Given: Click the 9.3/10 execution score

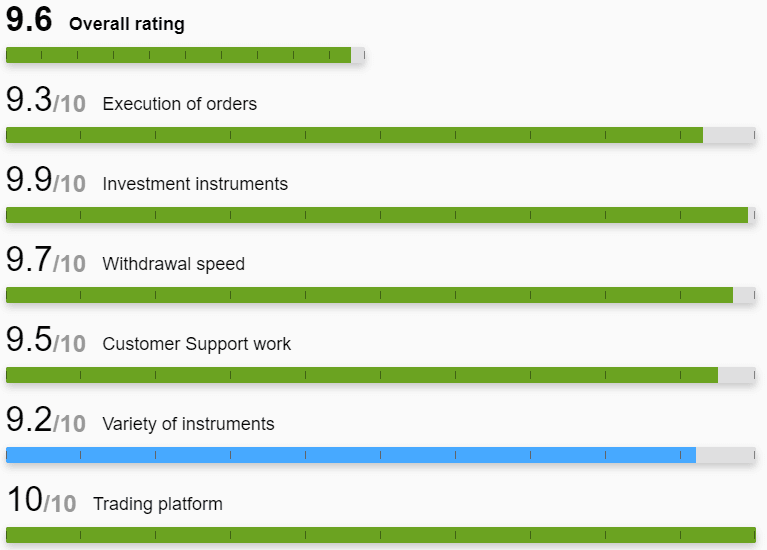Looking at the screenshot, I should click(46, 100).
